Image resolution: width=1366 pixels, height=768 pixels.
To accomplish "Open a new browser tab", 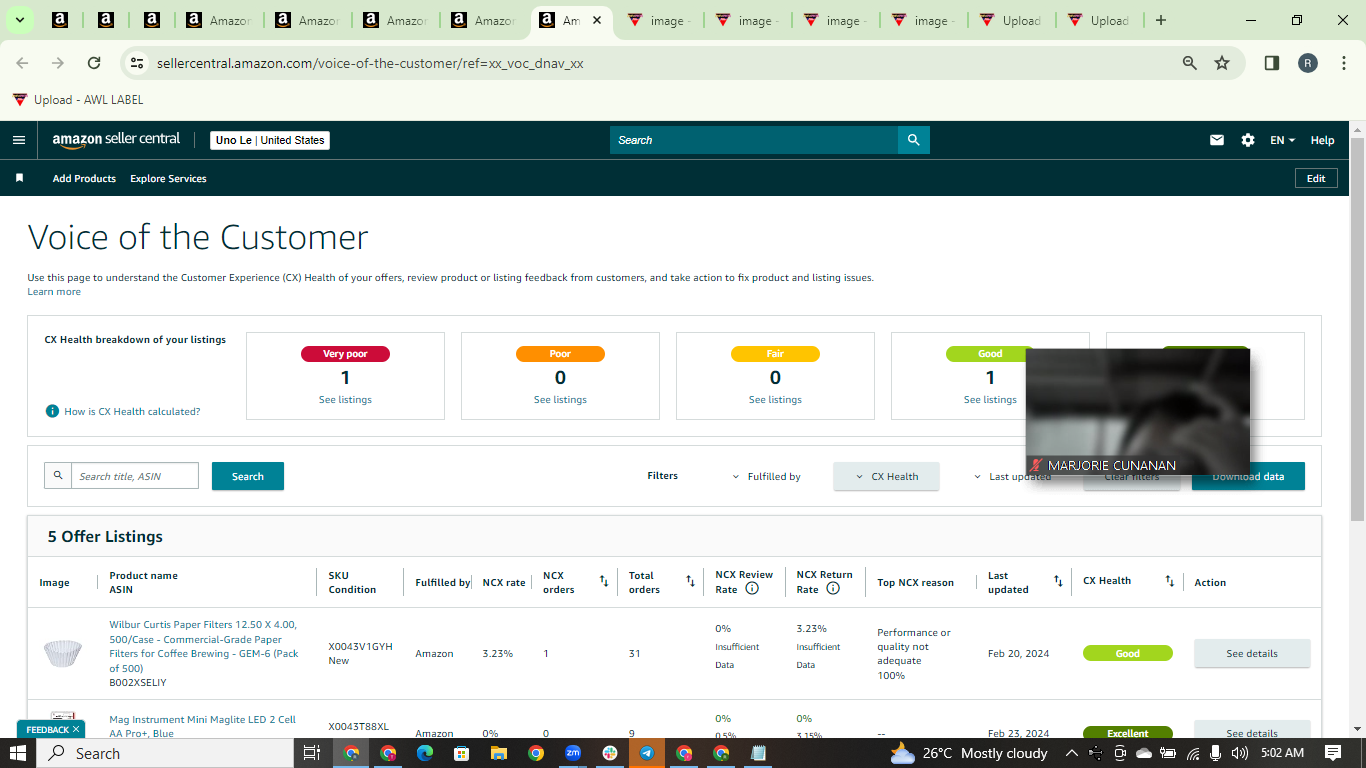I will pyautogui.click(x=1161, y=20).
